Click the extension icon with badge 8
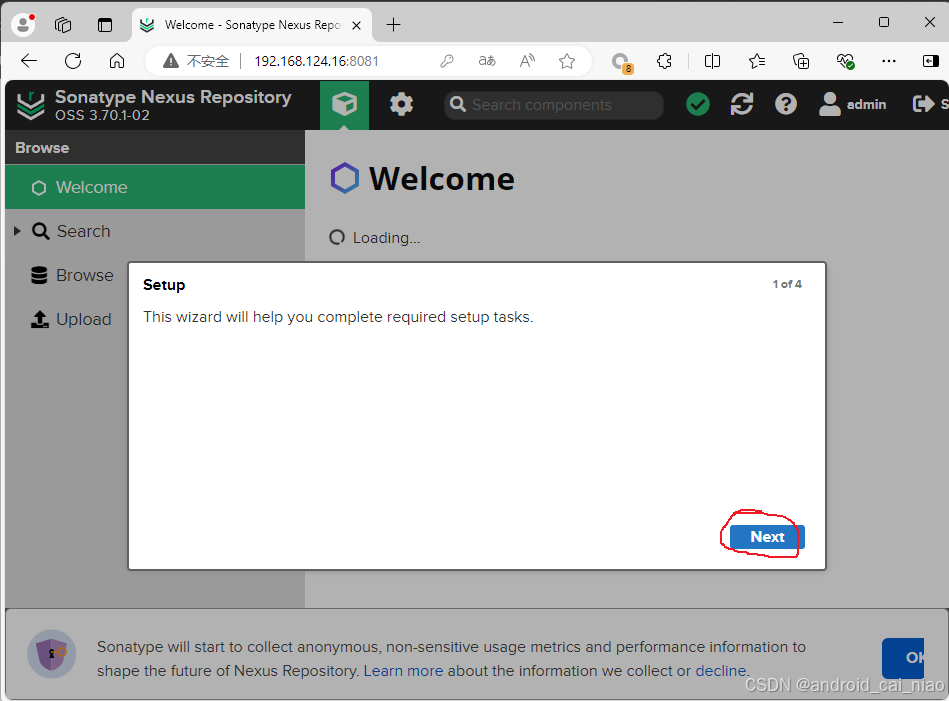949x701 pixels. (x=621, y=62)
